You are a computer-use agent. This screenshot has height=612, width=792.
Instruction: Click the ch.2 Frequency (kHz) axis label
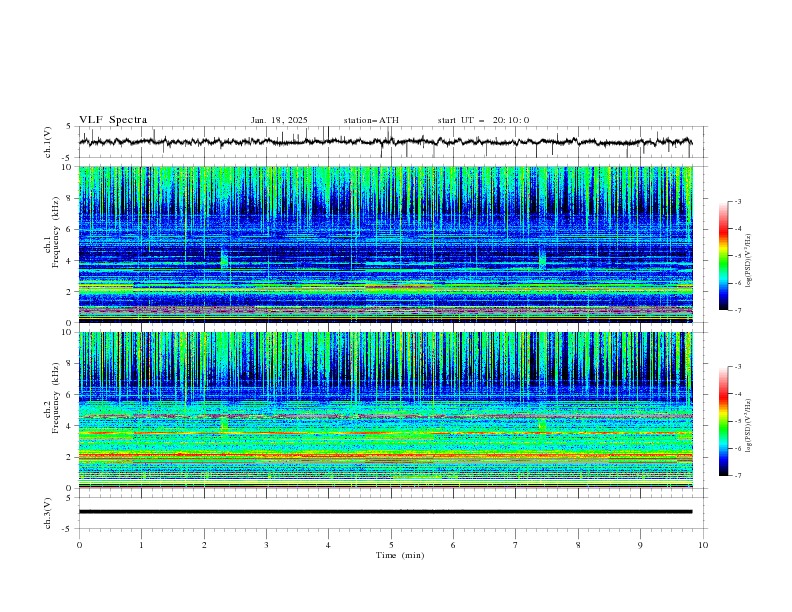pos(52,397)
